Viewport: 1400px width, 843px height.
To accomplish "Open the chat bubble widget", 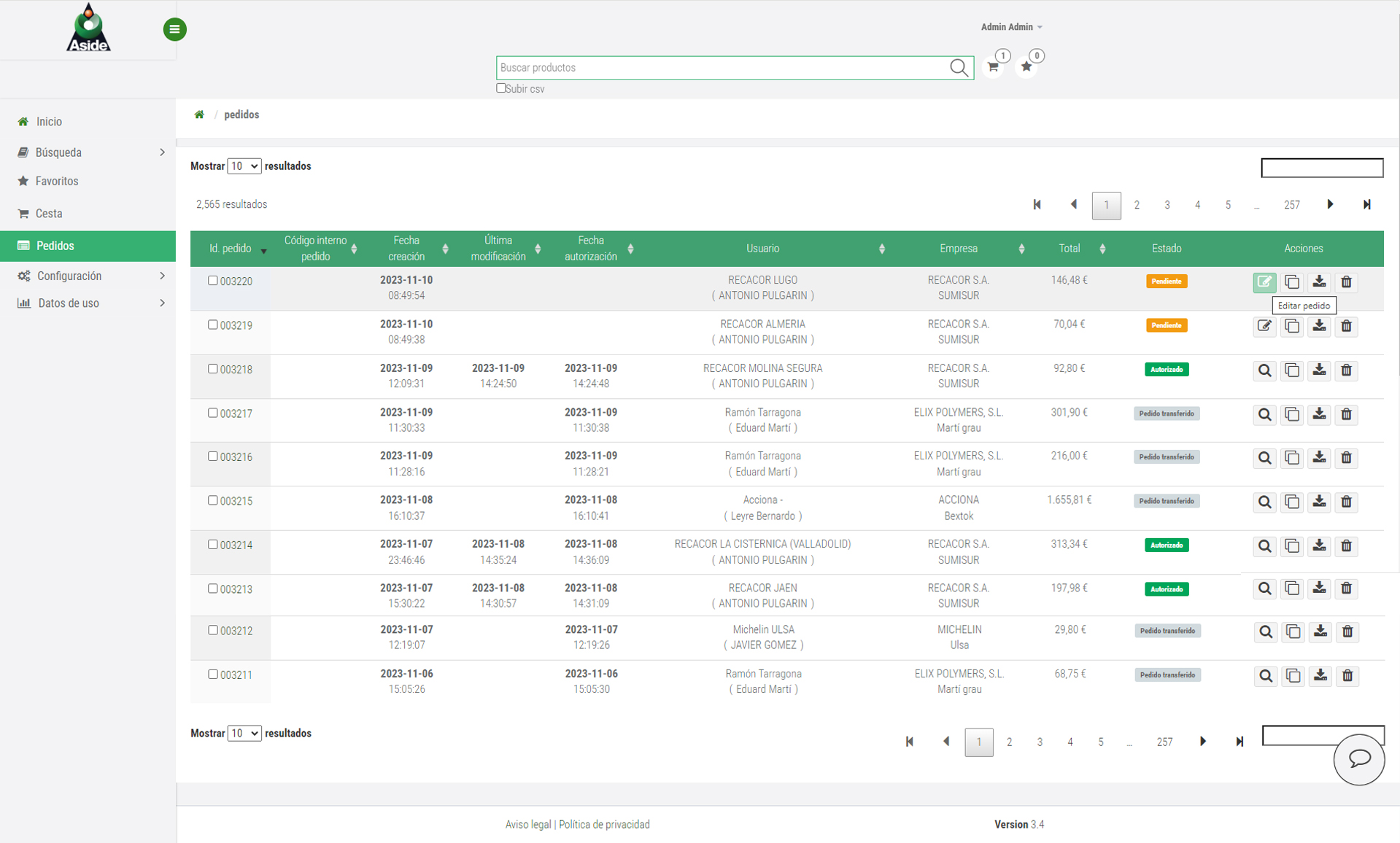I will 1358,759.
